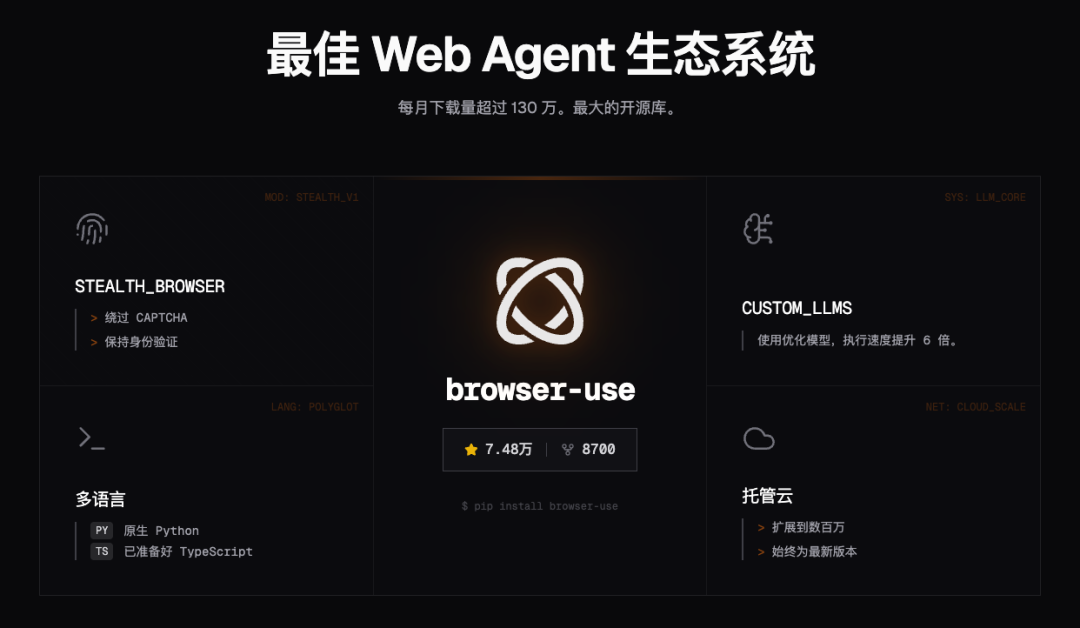Click the cloud icon above 托管云
Image resolution: width=1080 pixels, height=628 pixels.
click(x=759, y=438)
